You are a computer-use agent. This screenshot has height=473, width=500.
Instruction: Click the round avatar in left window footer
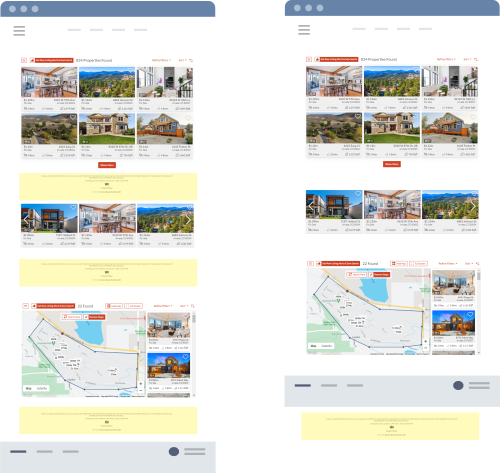[x=174, y=452]
